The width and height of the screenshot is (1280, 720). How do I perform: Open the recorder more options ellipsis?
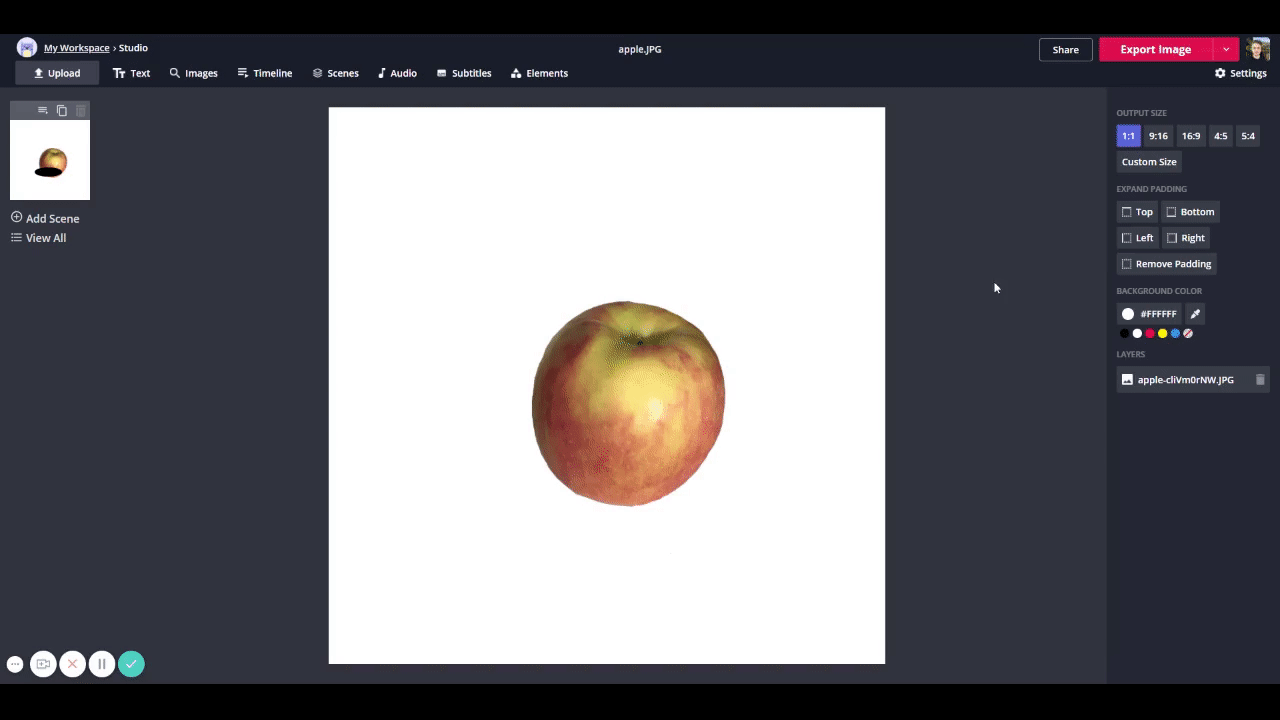pos(15,664)
